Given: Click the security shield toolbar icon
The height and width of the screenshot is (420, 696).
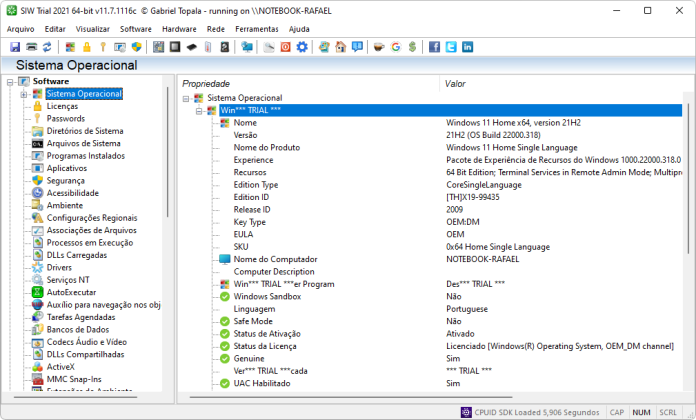Looking at the screenshot, I should pyautogui.click(x=136, y=47).
